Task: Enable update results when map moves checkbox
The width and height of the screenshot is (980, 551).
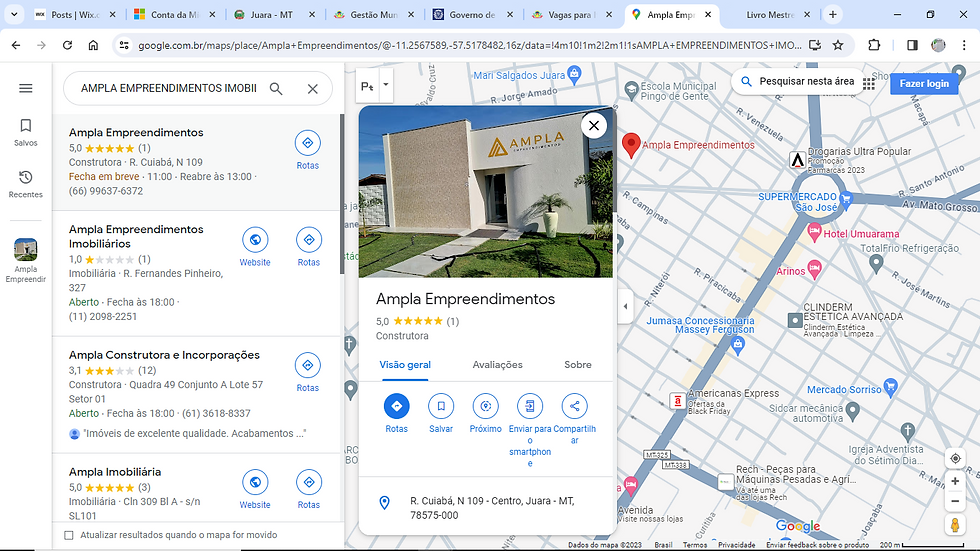Action: [69, 535]
